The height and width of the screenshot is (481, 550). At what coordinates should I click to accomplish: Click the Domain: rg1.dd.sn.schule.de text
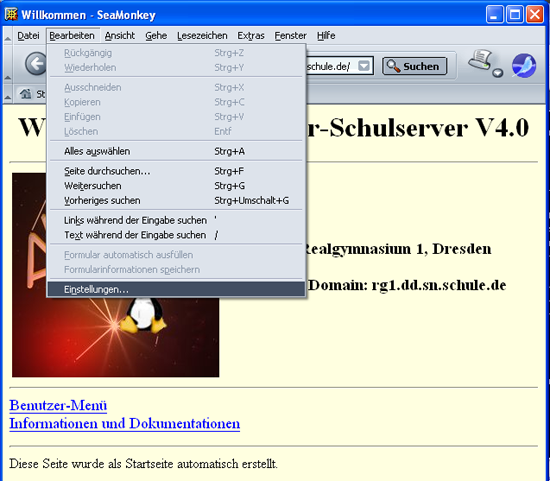coord(407,285)
